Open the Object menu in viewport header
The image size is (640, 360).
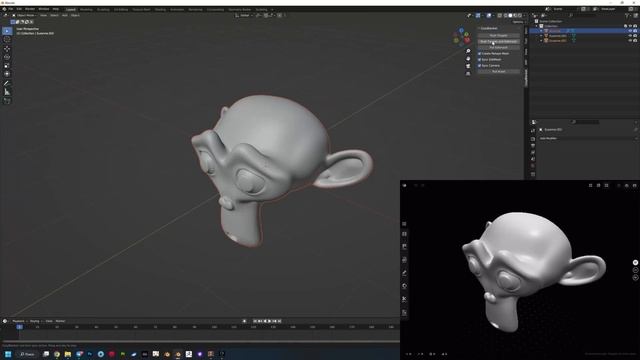point(75,16)
